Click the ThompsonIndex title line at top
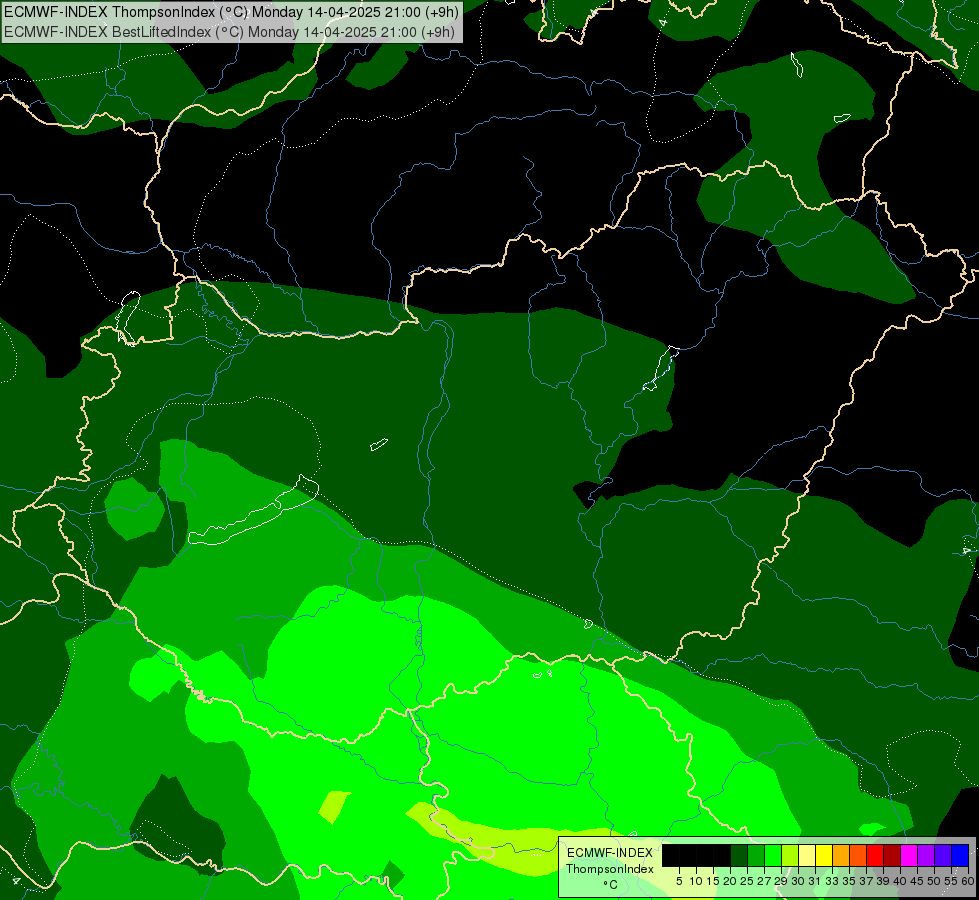Screen dimensions: 979x900 pos(232,11)
